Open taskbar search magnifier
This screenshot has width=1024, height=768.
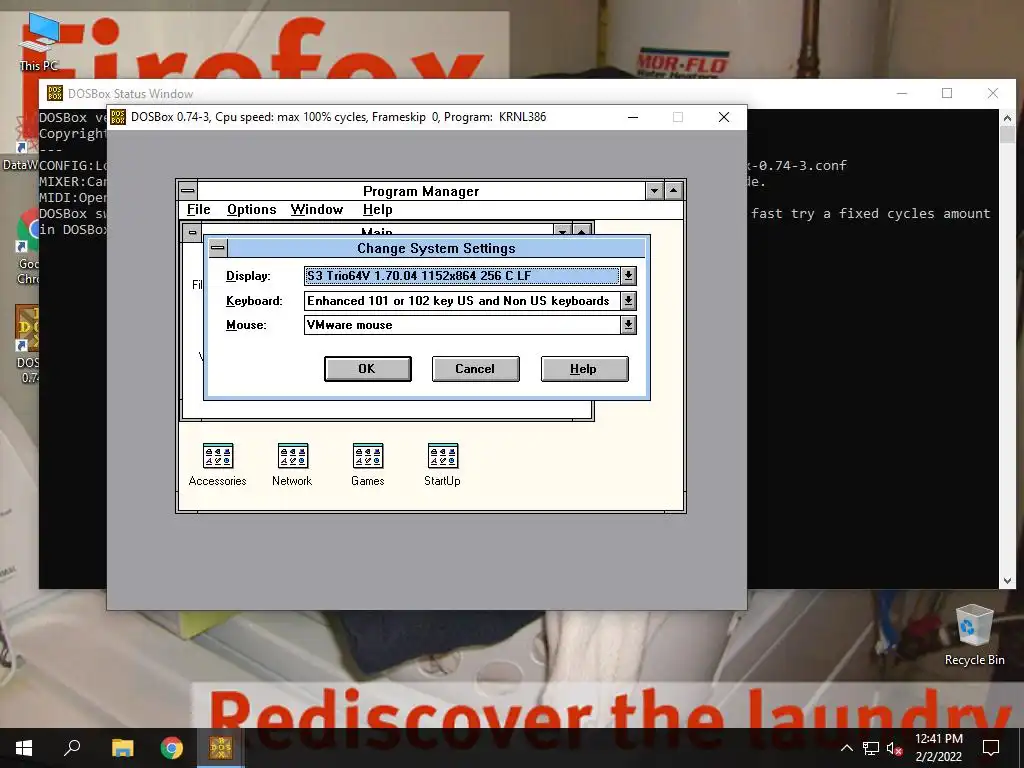coord(72,748)
